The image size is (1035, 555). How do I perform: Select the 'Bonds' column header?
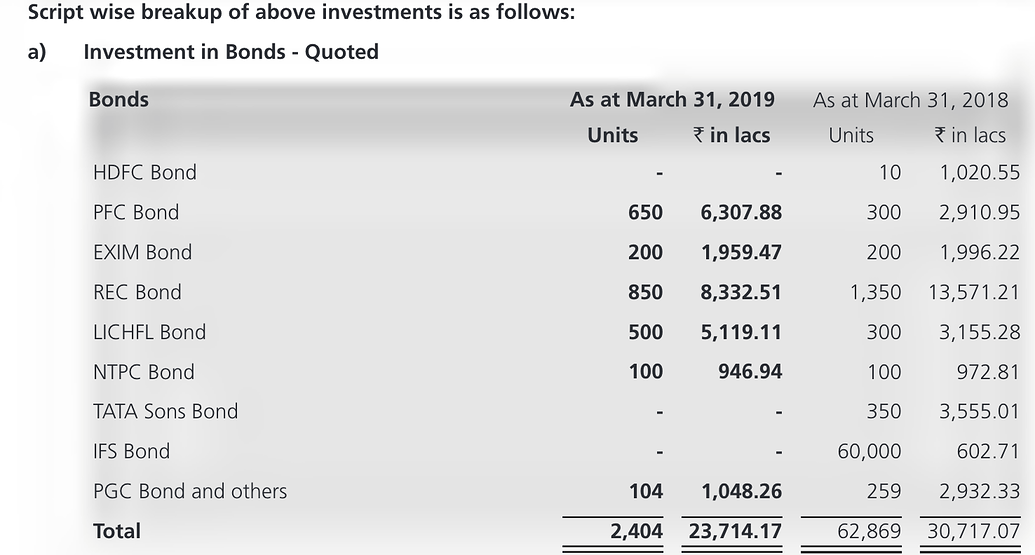118,99
